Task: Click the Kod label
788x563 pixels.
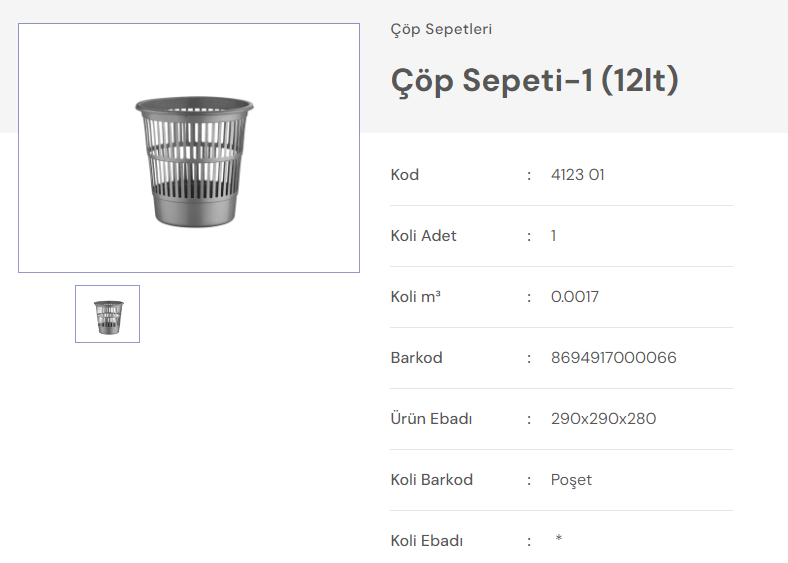Action: tap(405, 175)
